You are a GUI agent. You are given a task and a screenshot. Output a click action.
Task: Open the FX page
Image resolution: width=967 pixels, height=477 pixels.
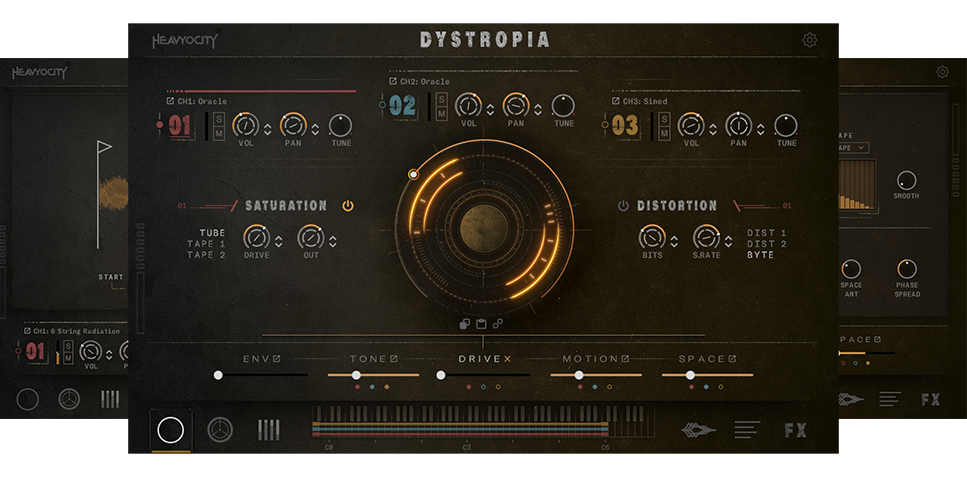coord(795,430)
